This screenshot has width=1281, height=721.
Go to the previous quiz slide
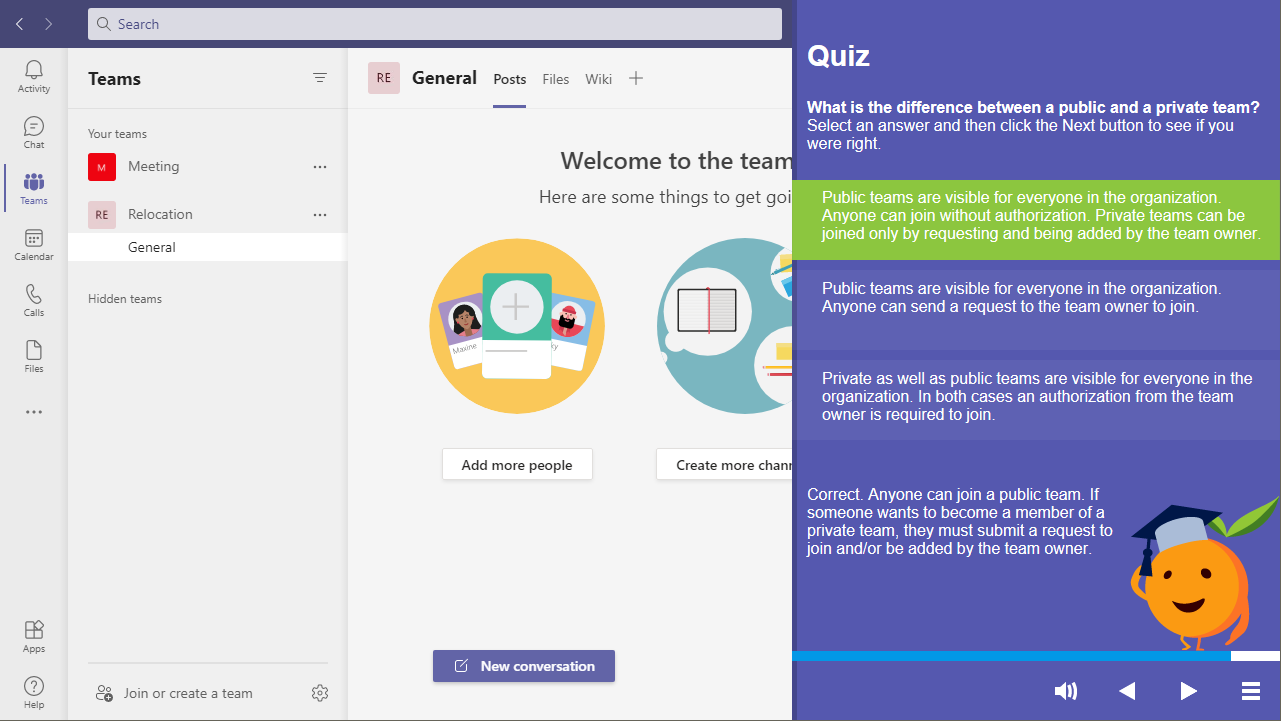[x=1127, y=691]
